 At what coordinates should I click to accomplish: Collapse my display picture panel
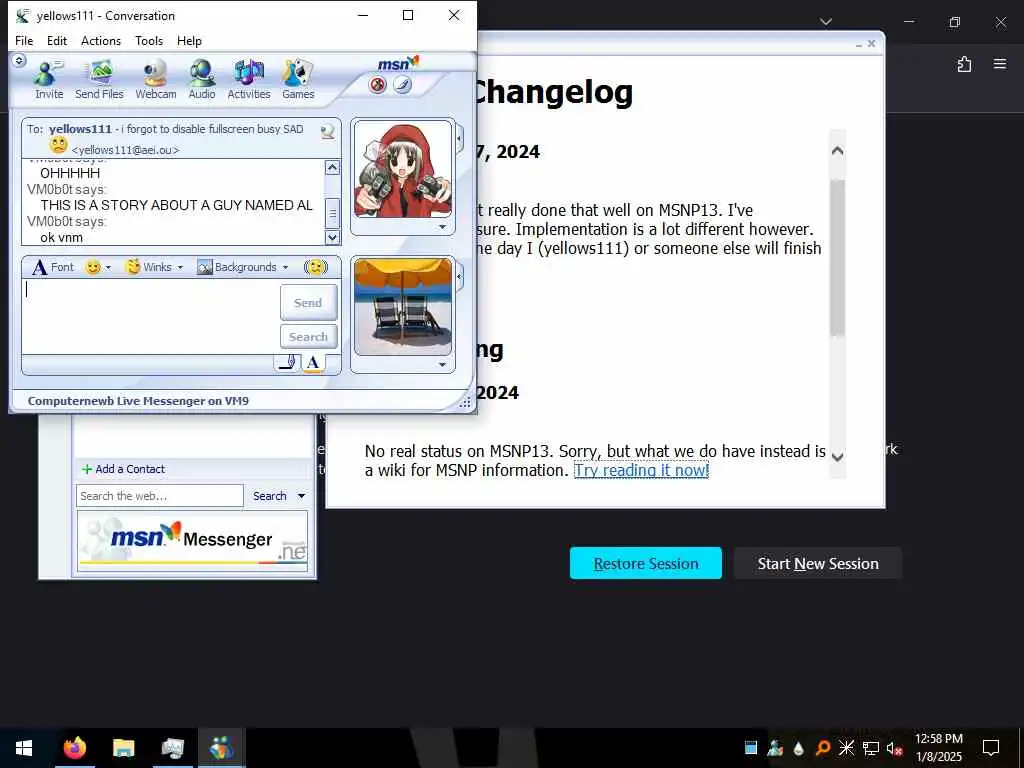click(x=460, y=277)
